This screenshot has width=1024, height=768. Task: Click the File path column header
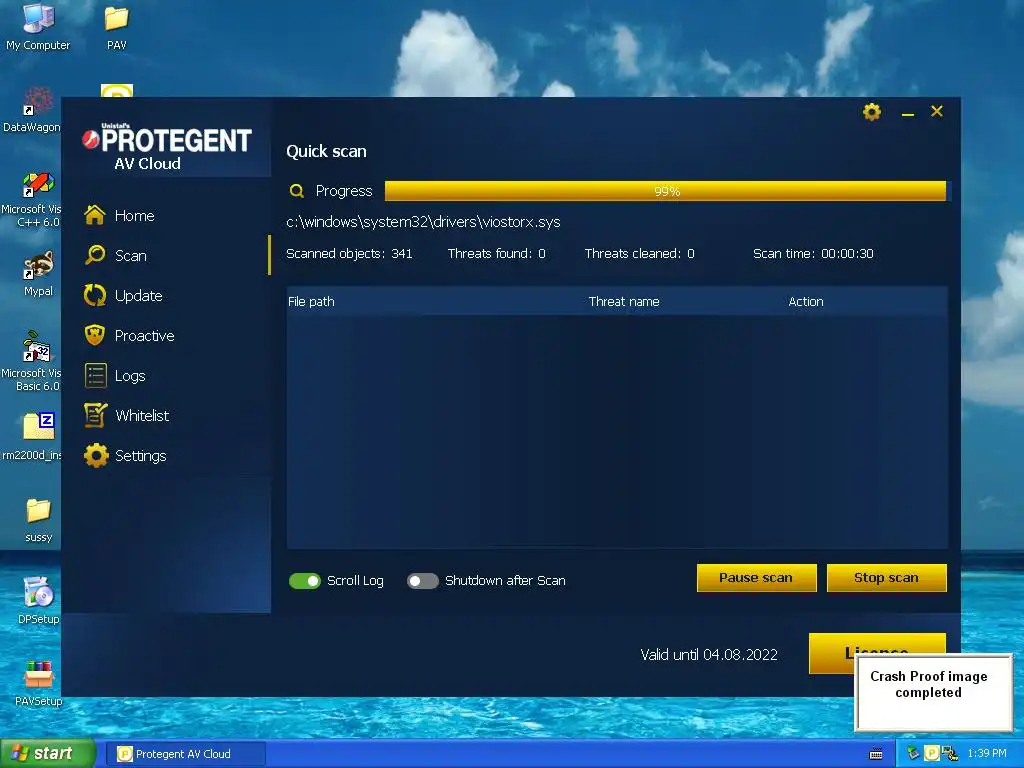[311, 302]
